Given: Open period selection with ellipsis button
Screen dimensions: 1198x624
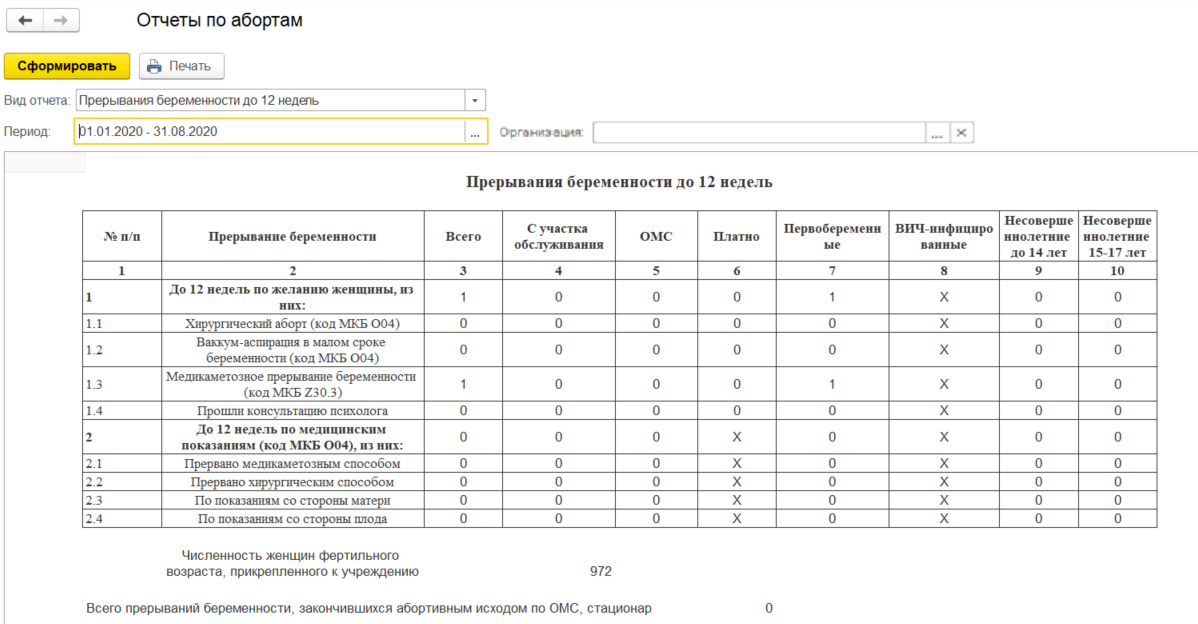Looking at the screenshot, I should coord(475,132).
